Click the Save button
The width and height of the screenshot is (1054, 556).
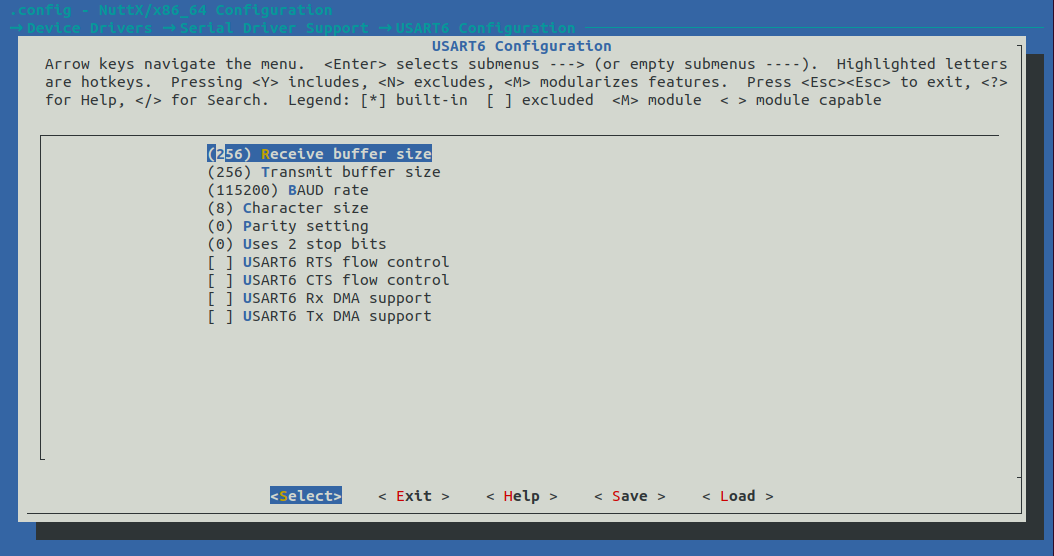630,496
